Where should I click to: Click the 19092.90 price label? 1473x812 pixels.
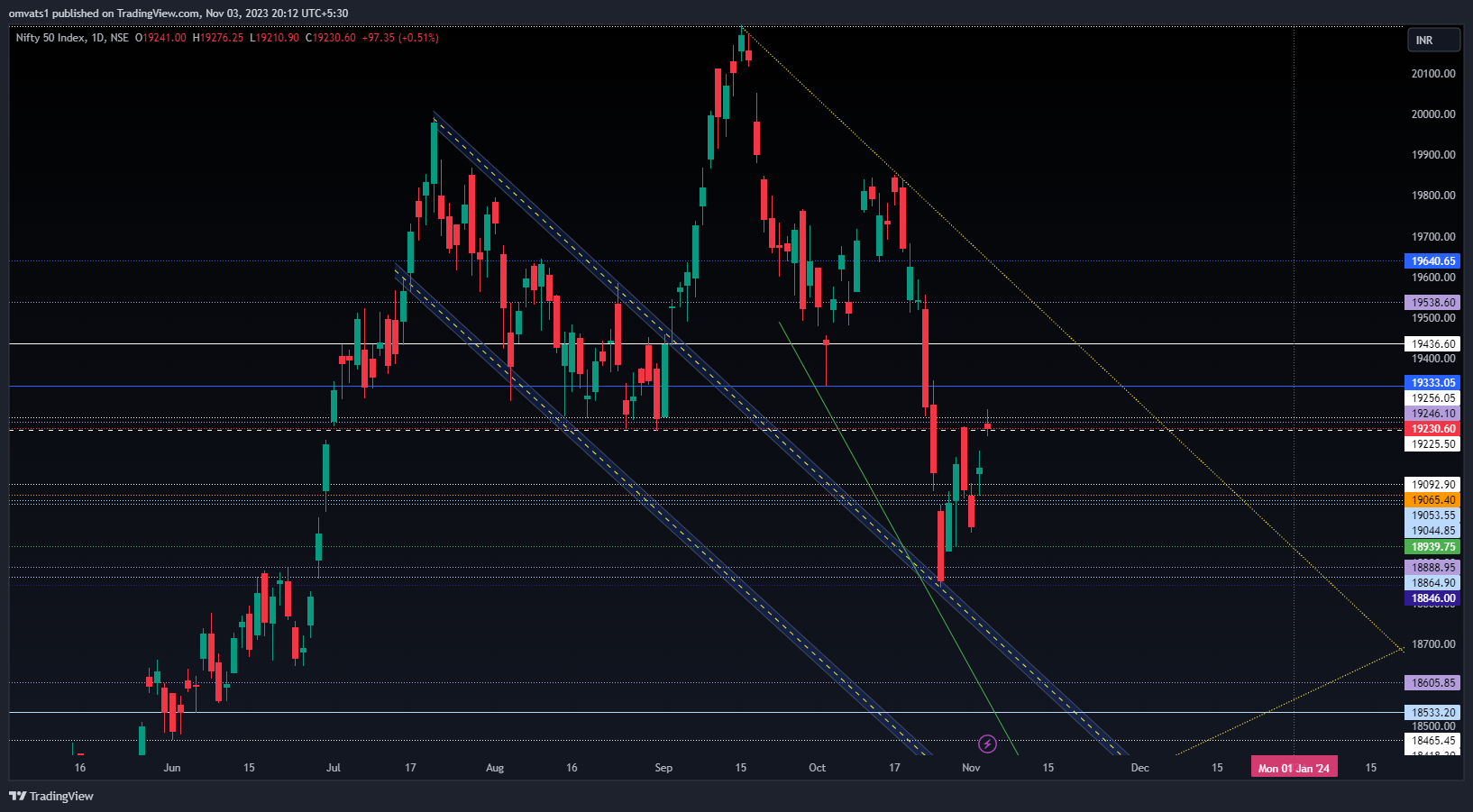pyautogui.click(x=1432, y=485)
